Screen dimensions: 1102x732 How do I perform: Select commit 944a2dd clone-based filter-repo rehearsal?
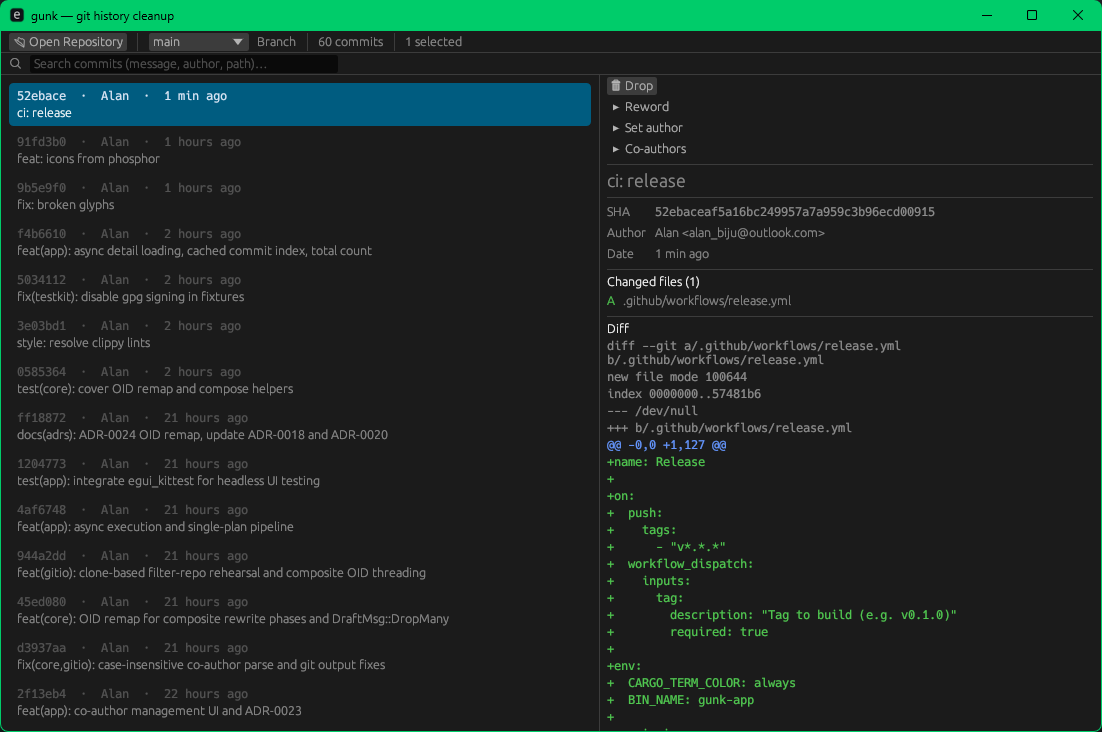coord(300,565)
